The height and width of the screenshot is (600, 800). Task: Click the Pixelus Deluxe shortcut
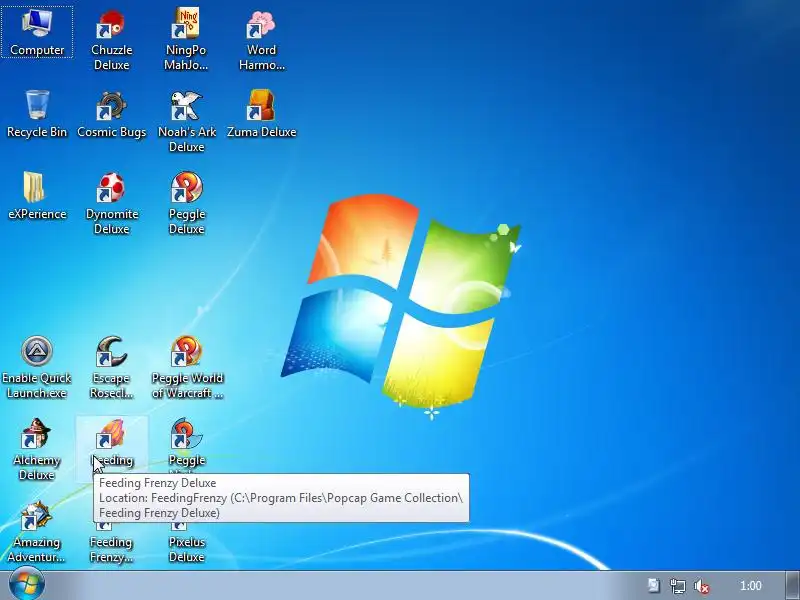pos(187,543)
